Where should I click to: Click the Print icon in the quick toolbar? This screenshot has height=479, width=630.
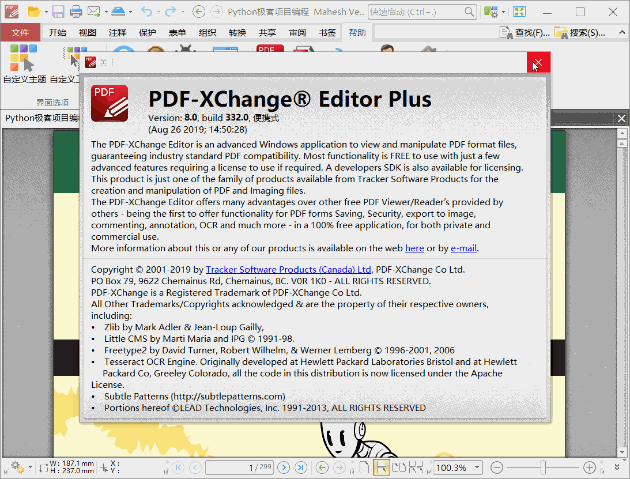click(76, 12)
